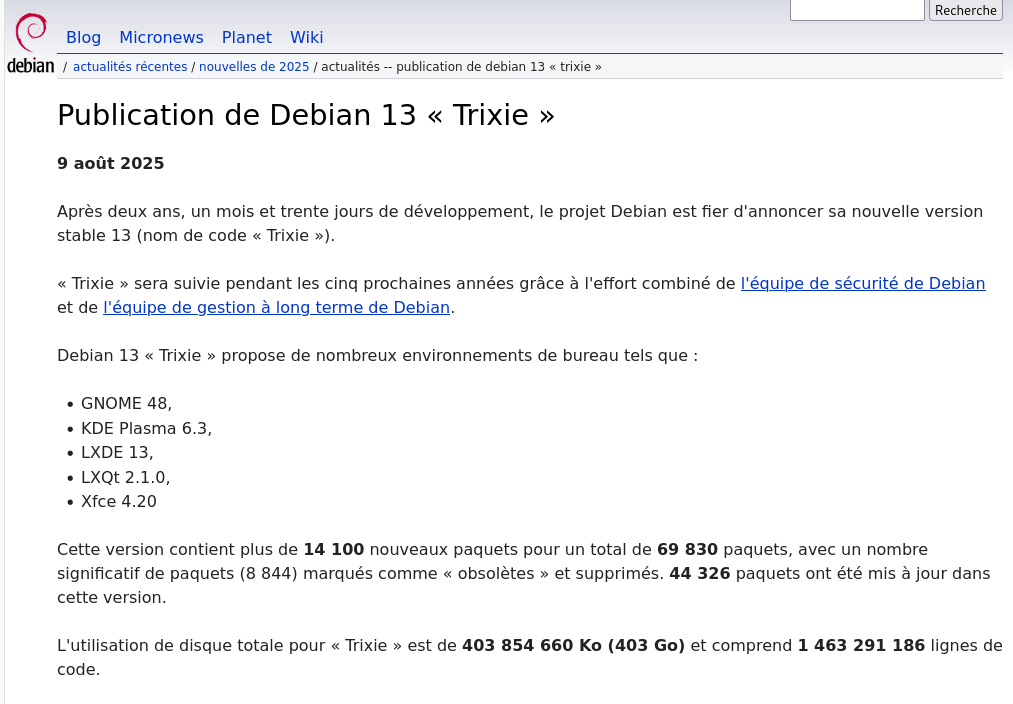This screenshot has height=704, width=1013.
Task: Open the Micronews navigation link
Action: point(162,37)
